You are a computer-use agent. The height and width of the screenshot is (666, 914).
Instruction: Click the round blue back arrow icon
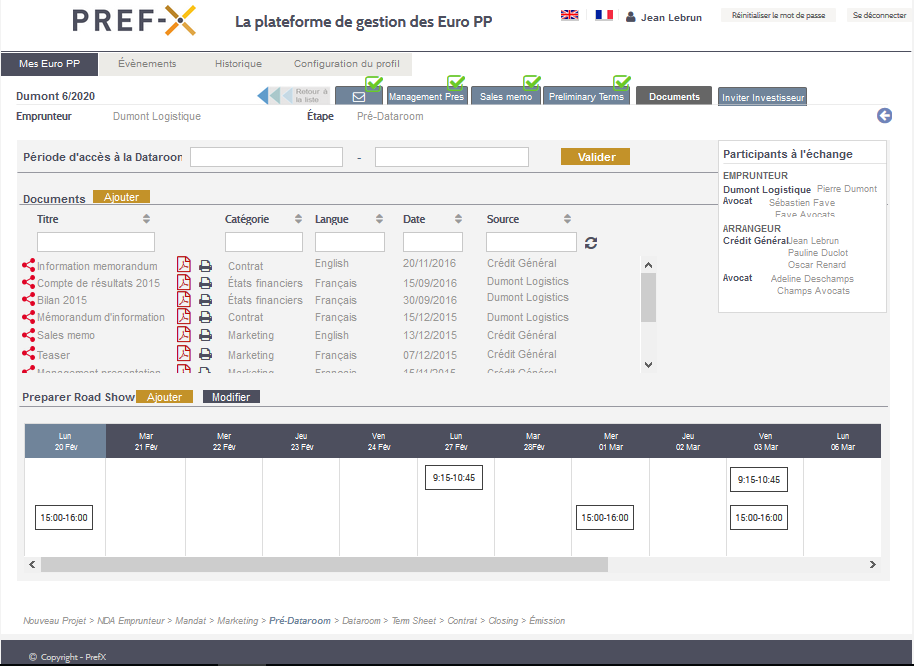884,115
